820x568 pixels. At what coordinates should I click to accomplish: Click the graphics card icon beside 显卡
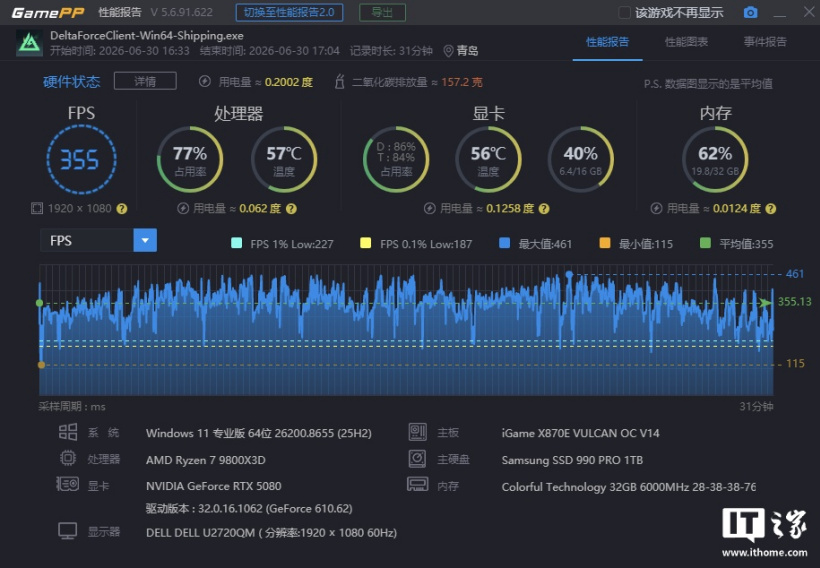point(68,484)
